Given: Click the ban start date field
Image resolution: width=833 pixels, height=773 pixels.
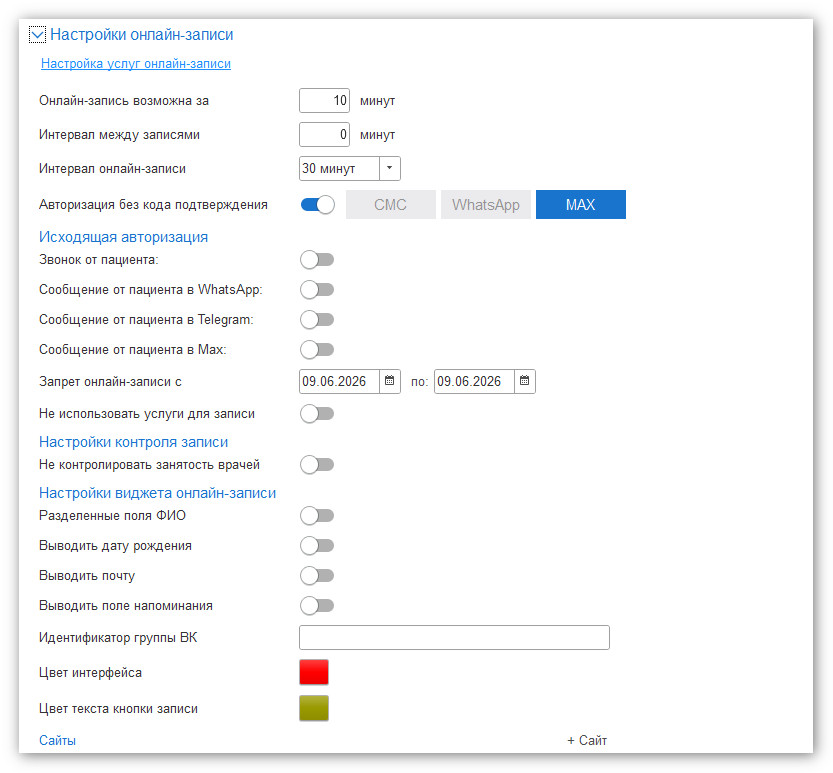Looking at the screenshot, I should 339,381.
